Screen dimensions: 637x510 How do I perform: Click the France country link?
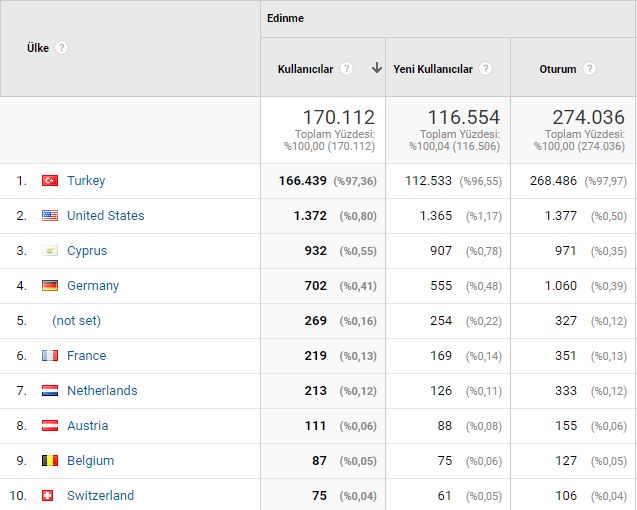(x=86, y=356)
